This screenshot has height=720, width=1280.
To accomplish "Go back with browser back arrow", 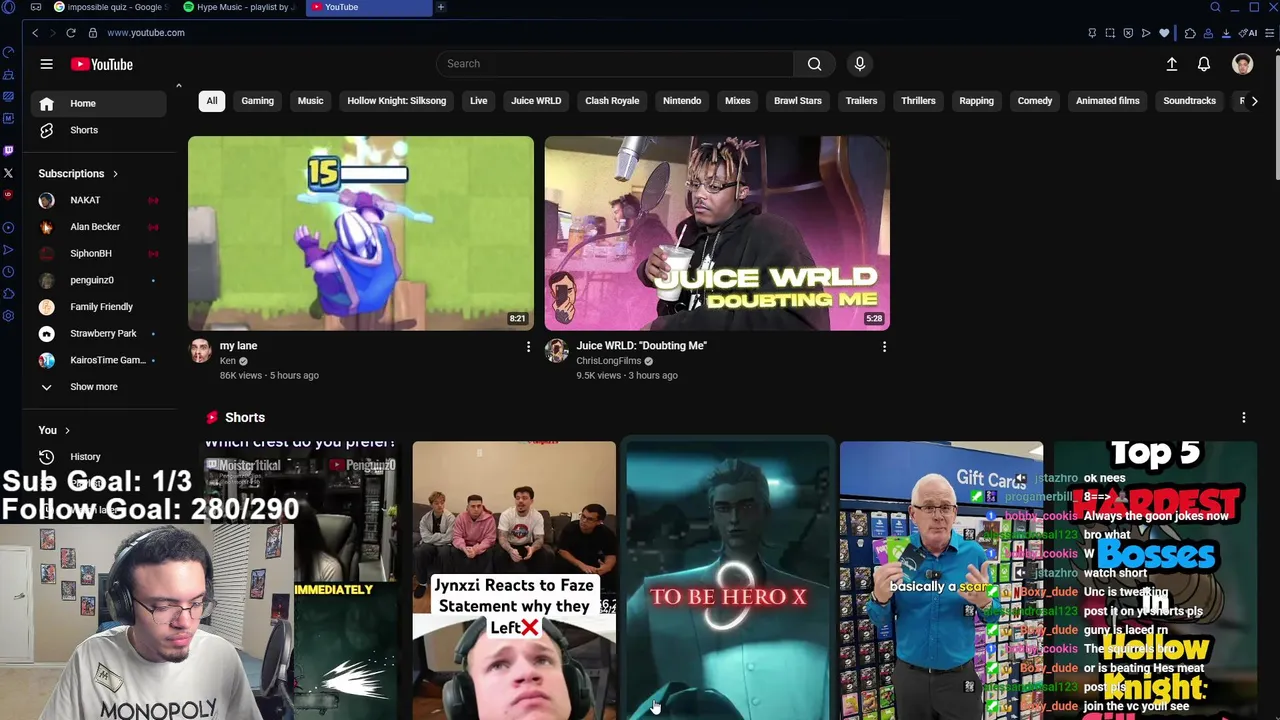I will pos(35,33).
